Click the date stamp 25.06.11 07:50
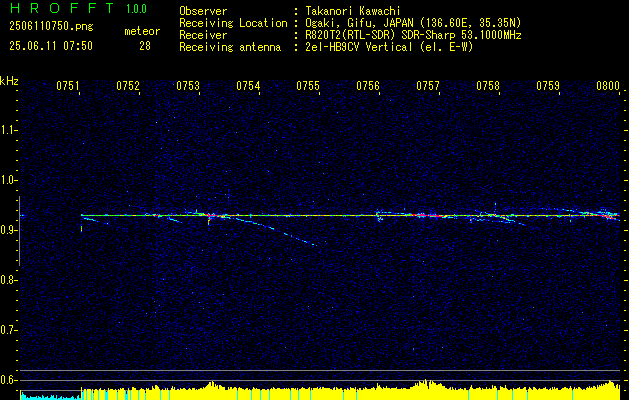Screen dimensions: 629x400 pos(51,46)
